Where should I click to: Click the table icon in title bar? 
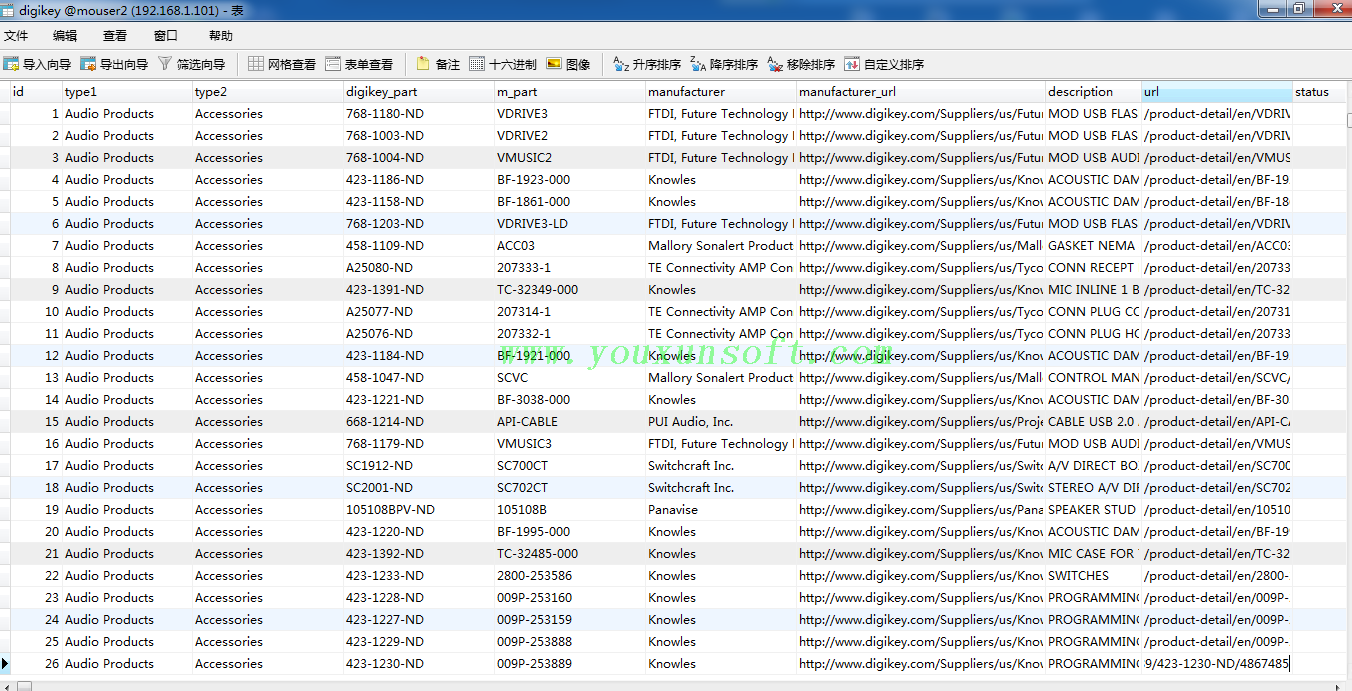[8, 10]
